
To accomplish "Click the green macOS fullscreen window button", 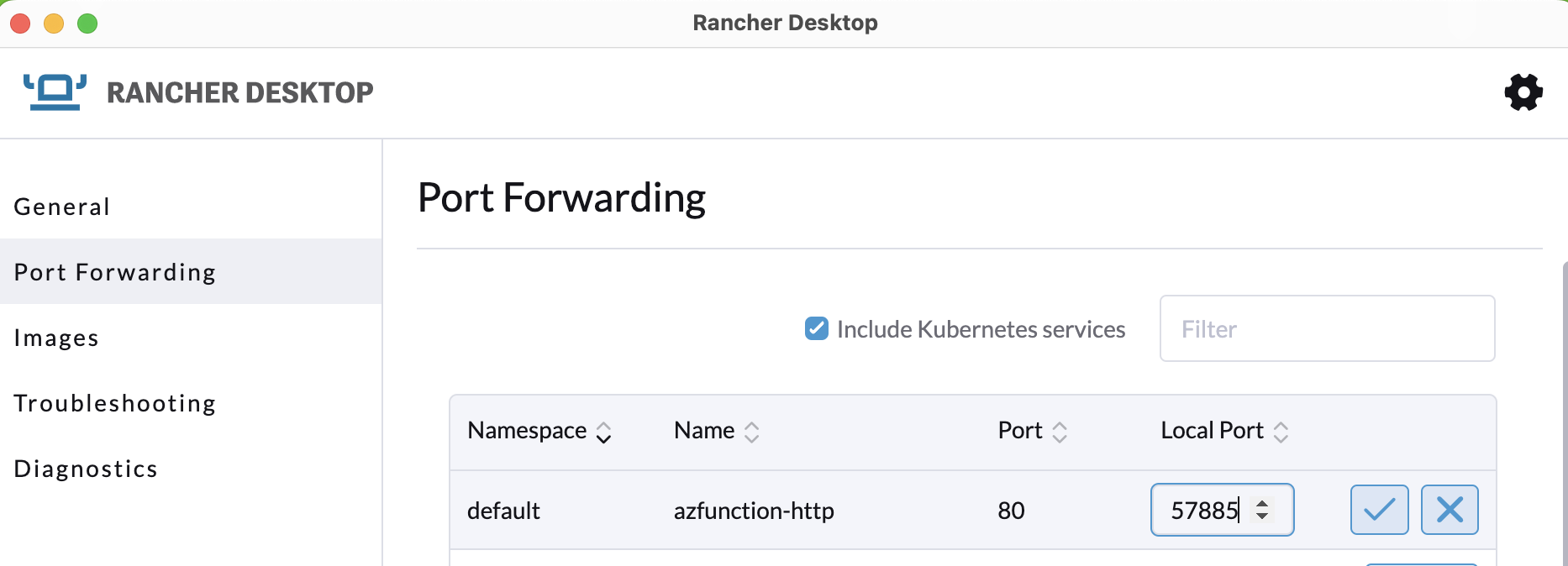I will click(87, 24).
